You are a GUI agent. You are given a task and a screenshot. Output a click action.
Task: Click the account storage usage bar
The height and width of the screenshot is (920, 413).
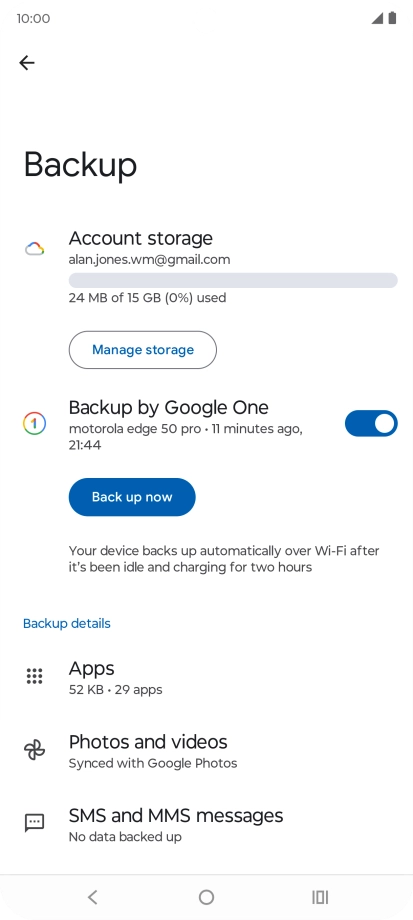233,280
